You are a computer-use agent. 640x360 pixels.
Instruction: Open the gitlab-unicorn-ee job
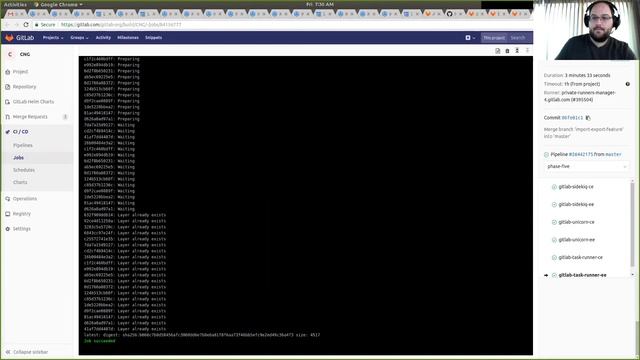tap(576, 240)
